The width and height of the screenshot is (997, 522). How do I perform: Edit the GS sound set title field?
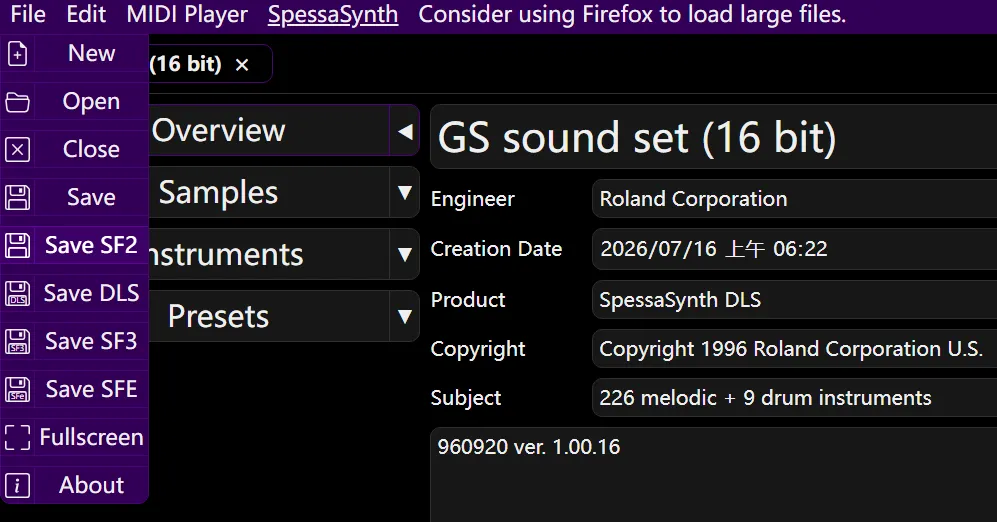click(x=713, y=137)
